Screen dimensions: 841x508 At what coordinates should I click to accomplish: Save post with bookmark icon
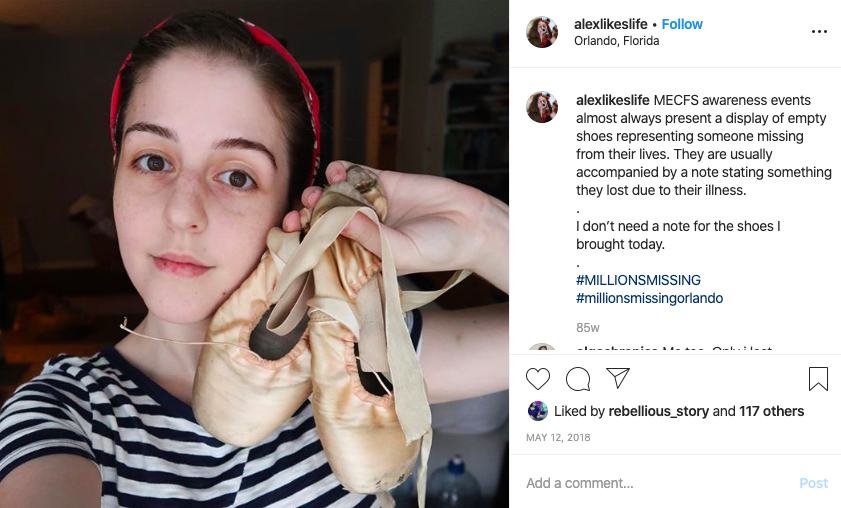click(818, 379)
